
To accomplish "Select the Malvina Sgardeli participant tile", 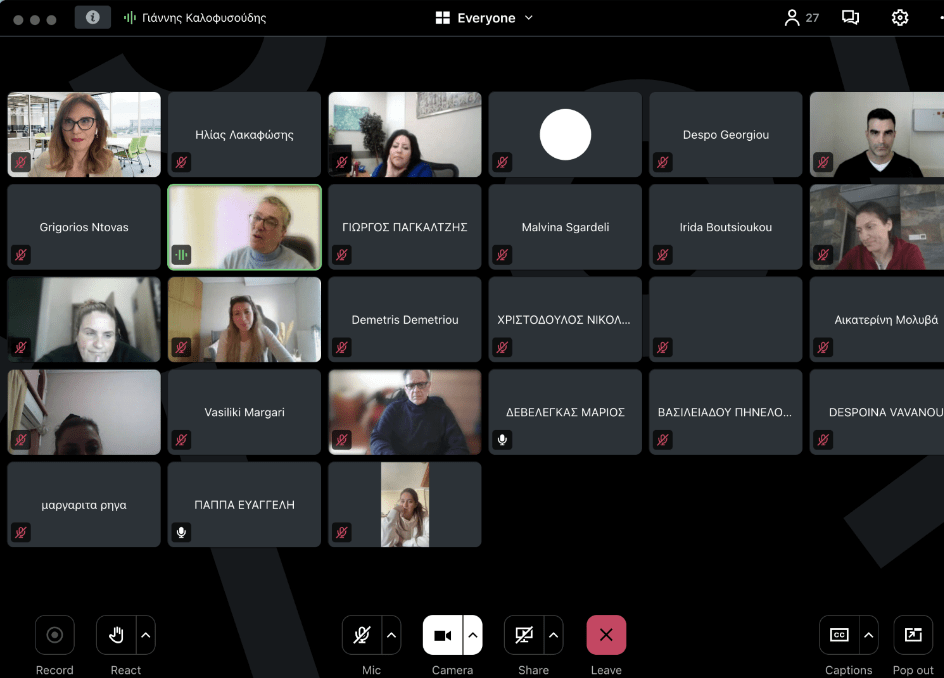I will point(565,227).
